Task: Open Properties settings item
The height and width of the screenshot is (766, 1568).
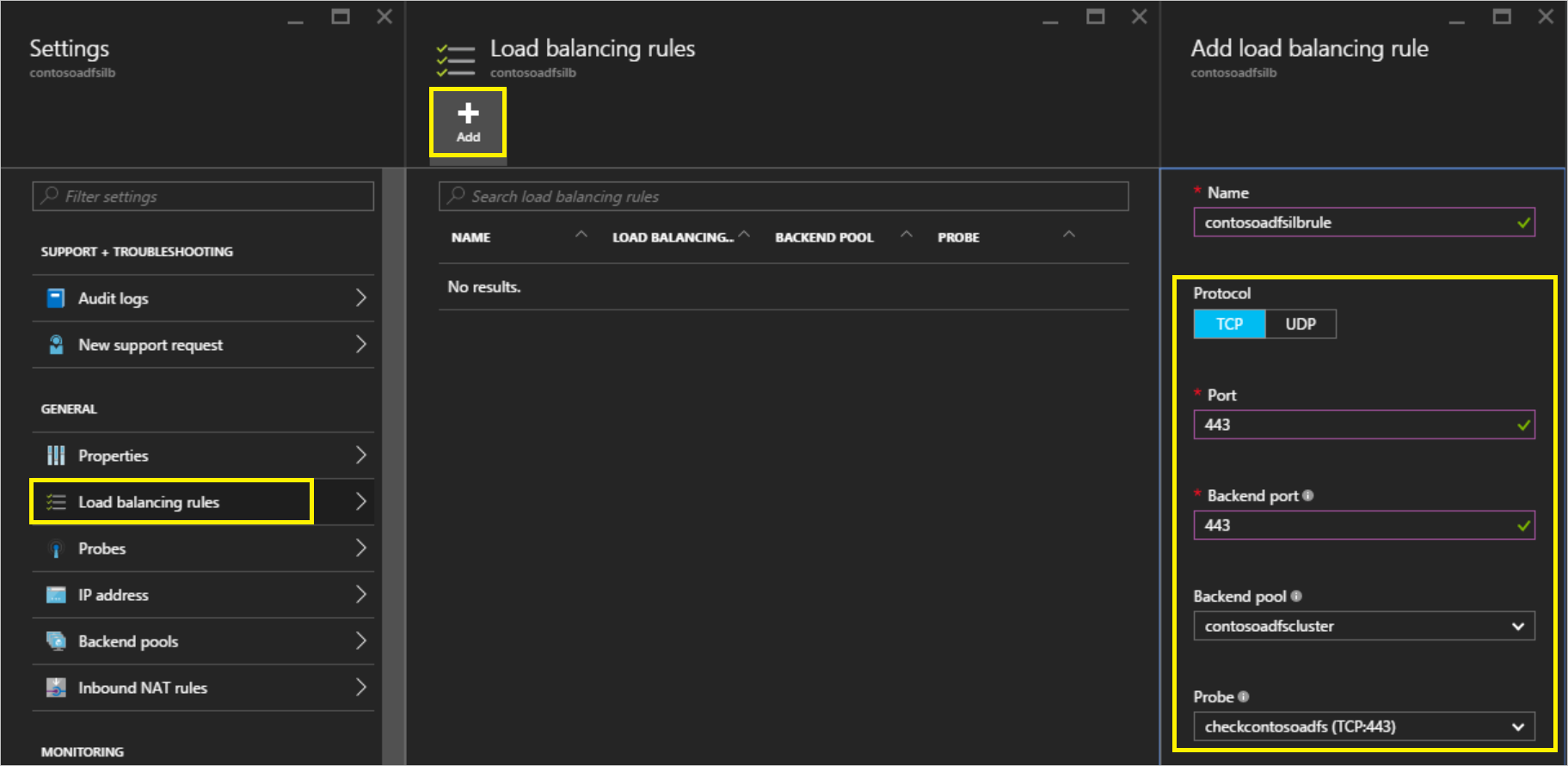Action: [x=203, y=456]
